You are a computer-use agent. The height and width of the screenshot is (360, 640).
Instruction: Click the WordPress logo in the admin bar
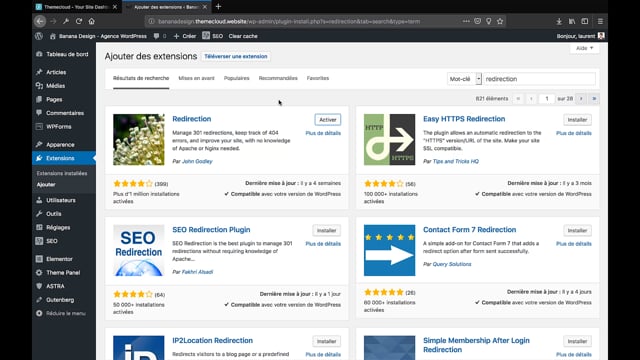pyautogui.click(x=39, y=36)
